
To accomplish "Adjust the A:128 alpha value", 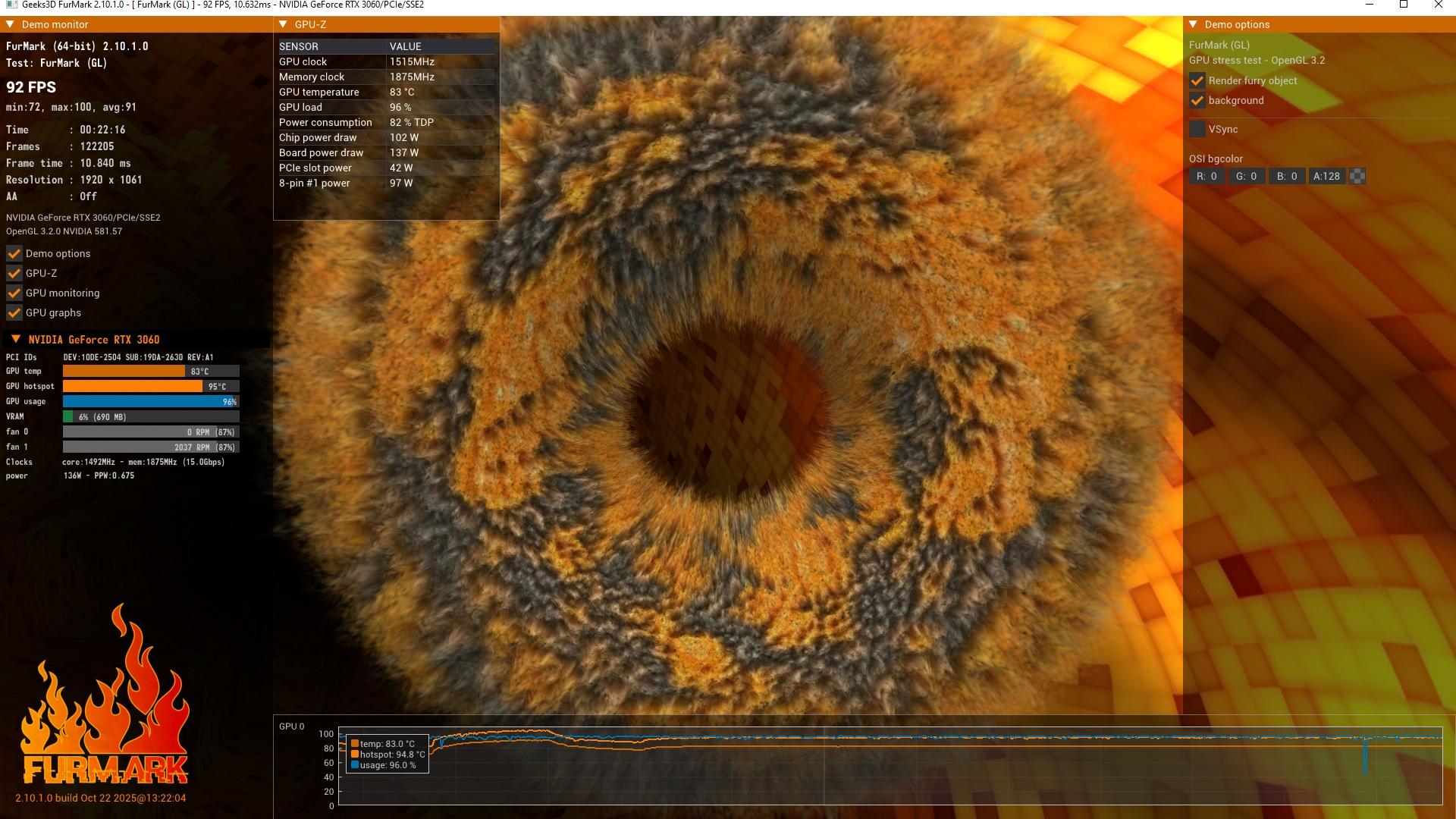I will tap(1326, 176).
